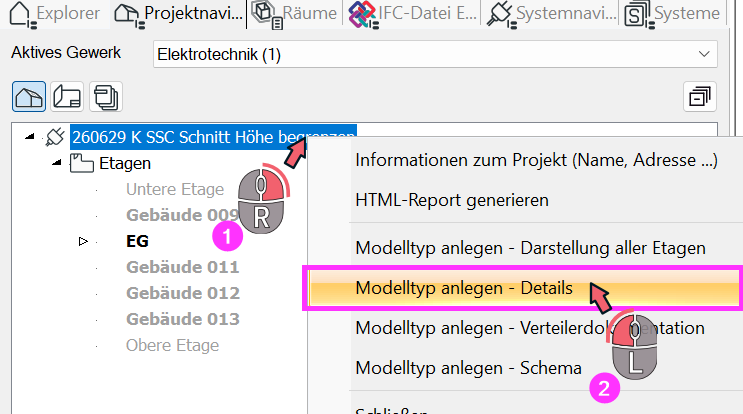Select Gebäude 012 in the tree
Viewport: 743px width, 414px height.
pos(183,294)
